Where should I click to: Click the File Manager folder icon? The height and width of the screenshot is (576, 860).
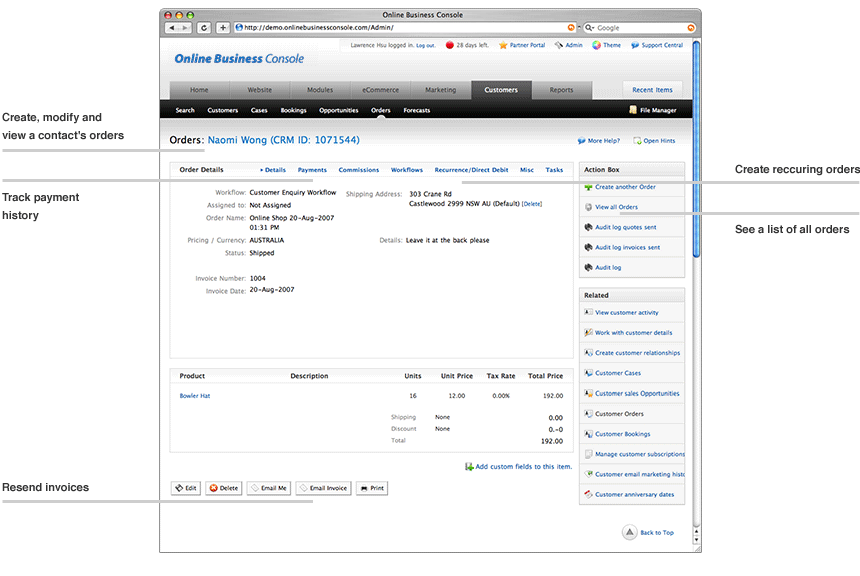[x=633, y=110]
